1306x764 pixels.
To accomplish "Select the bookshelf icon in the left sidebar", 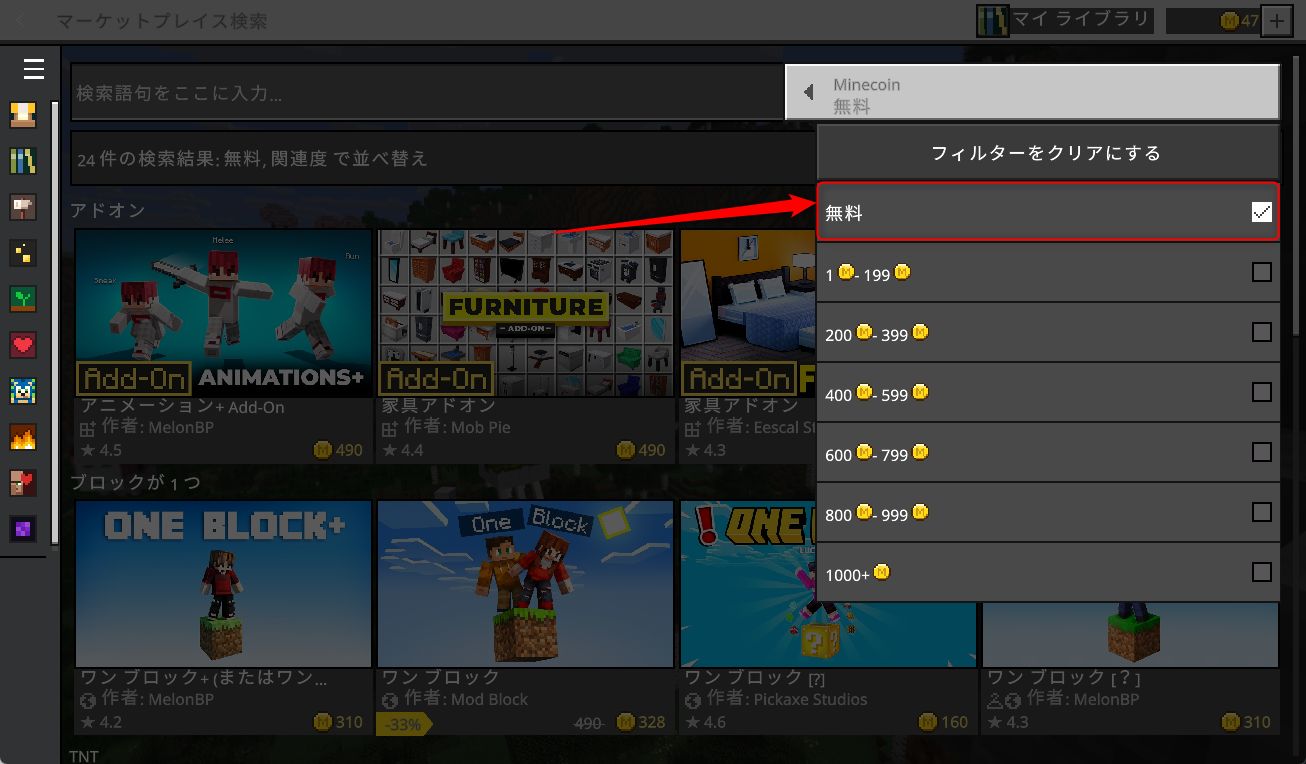I will click(23, 160).
